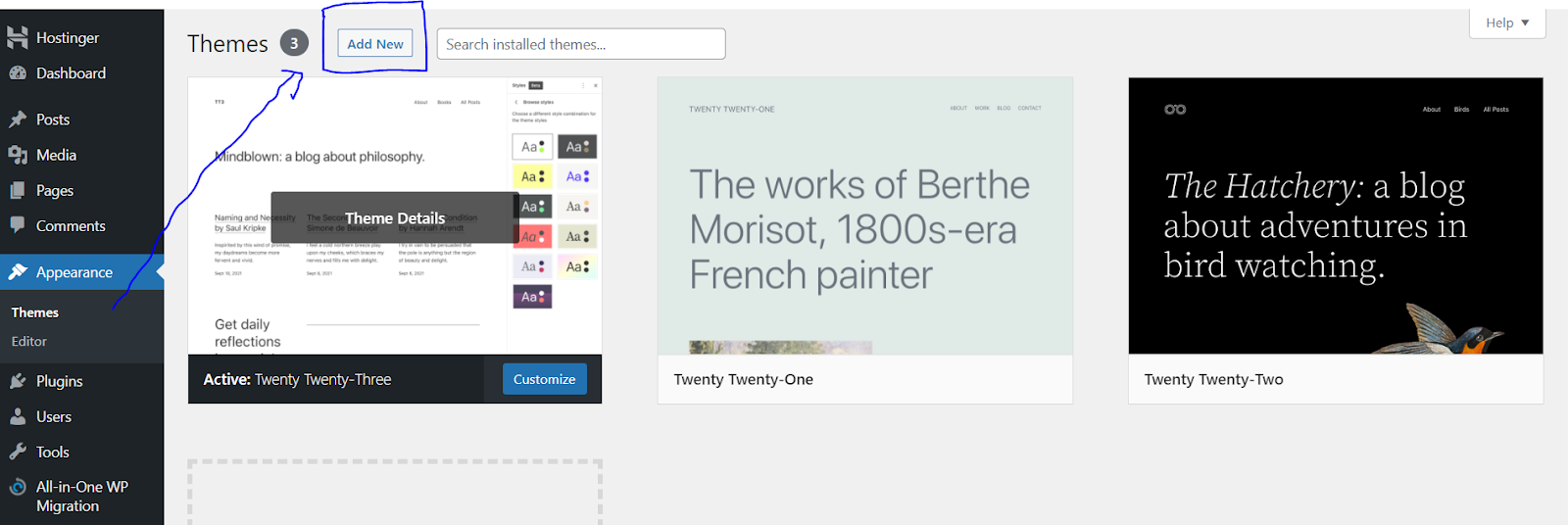This screenshot has height=525, width=1568.
Task: Open Dashboard via its gauge icon
Action: click(x=18, y=73)
